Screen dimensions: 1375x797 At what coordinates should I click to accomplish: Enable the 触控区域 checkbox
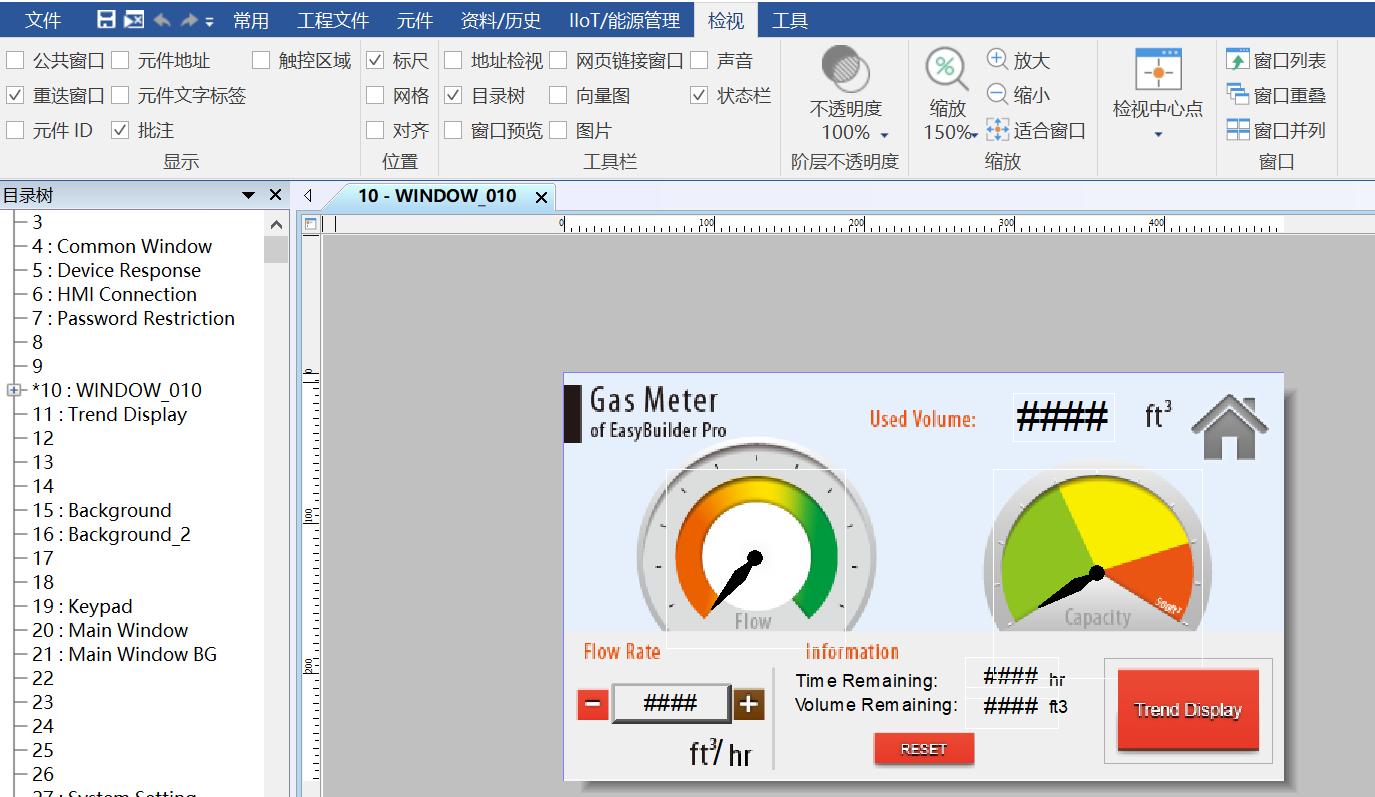pos(261,61)
